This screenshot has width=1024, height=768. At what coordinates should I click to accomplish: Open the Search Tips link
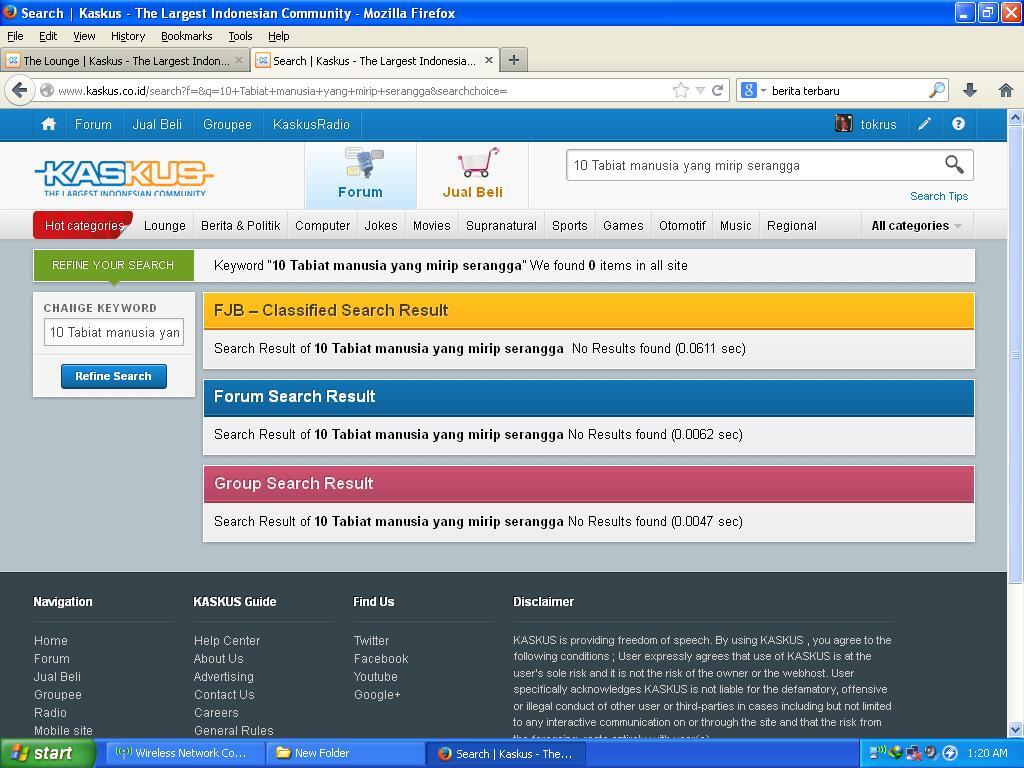coord(938,196)
